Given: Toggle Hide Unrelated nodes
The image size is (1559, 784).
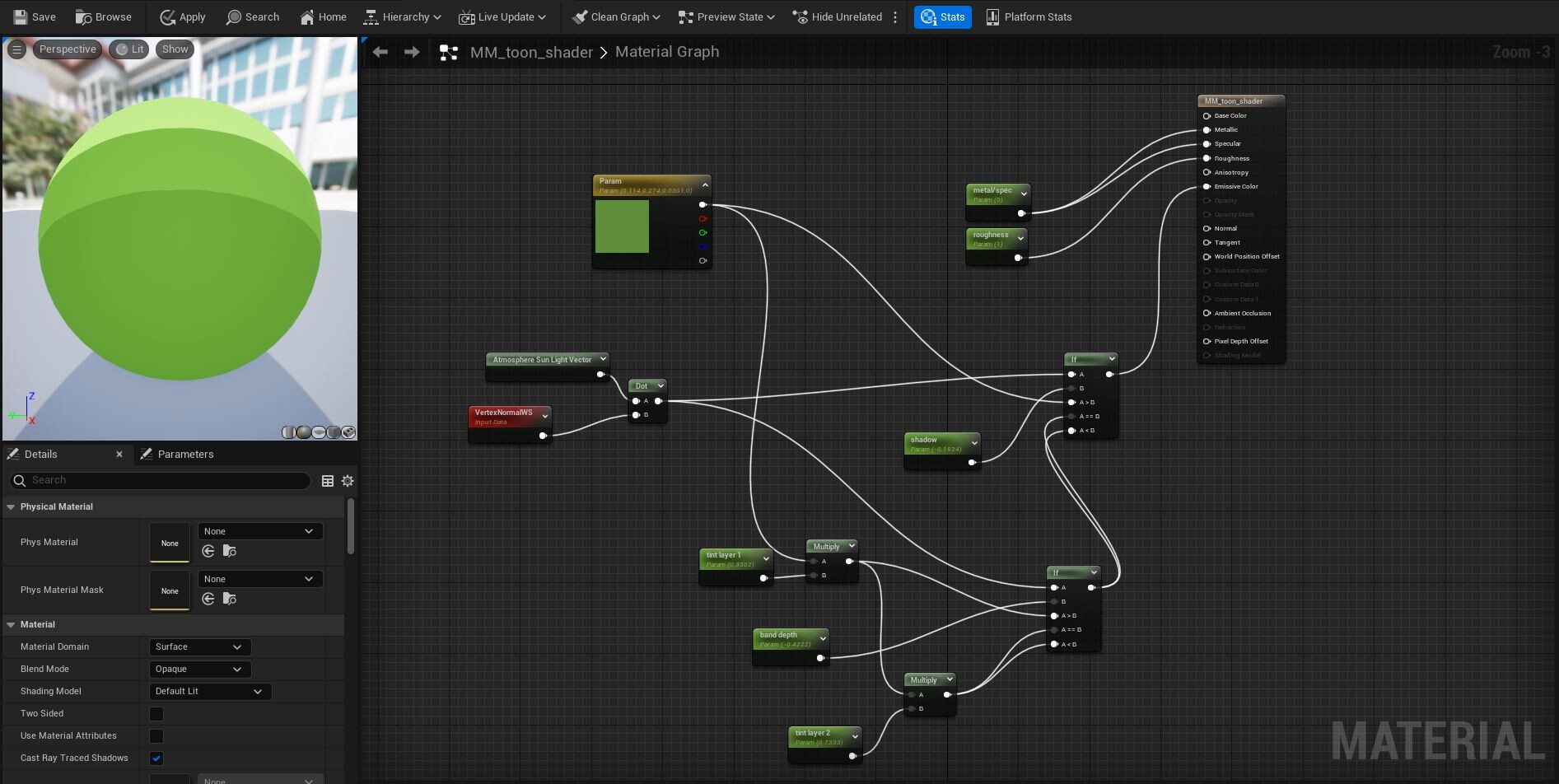Looking at the screenshot, I should coord(837,16).
